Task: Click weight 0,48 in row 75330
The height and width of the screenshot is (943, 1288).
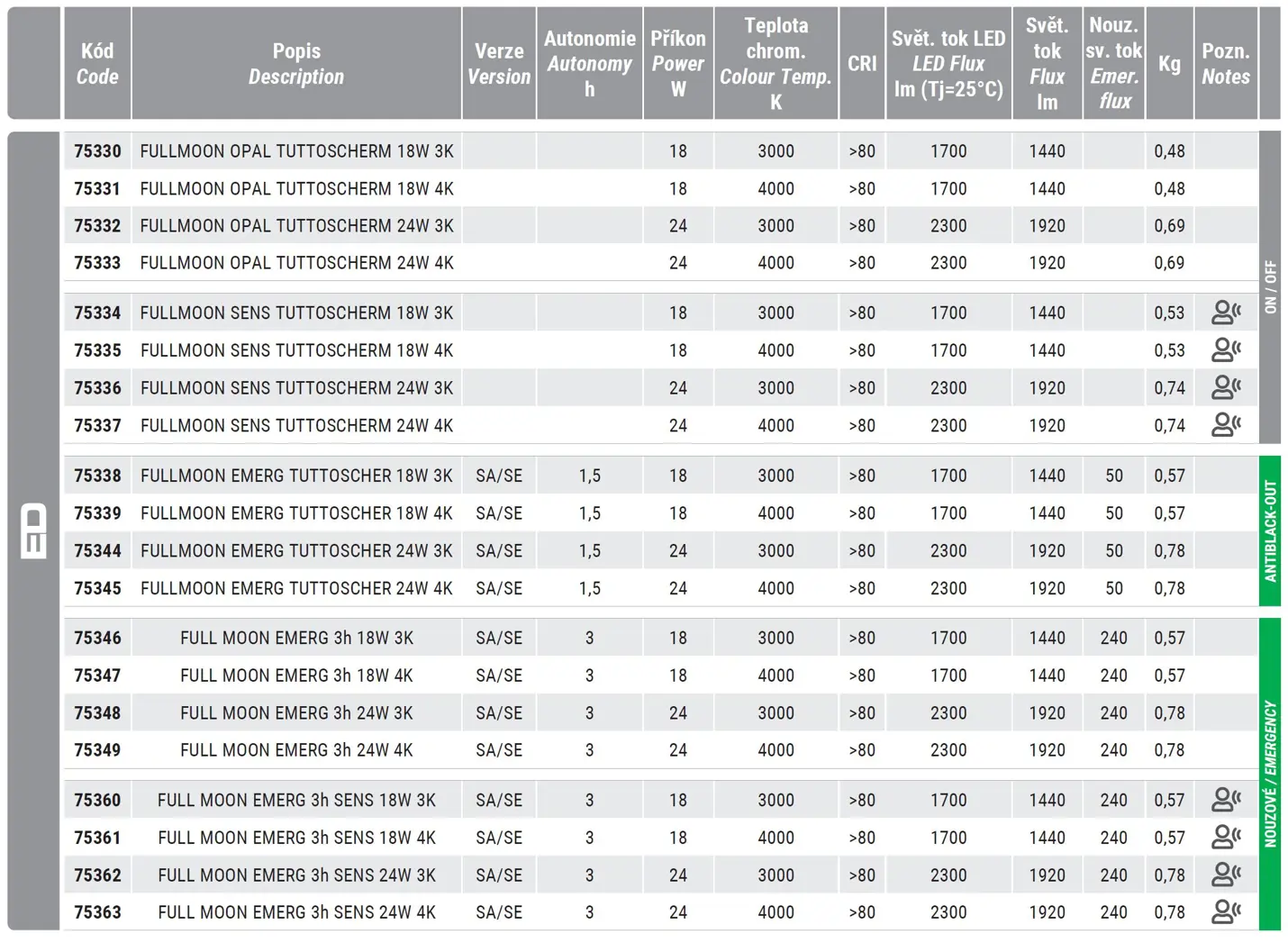Action: tap(1169, 151)
